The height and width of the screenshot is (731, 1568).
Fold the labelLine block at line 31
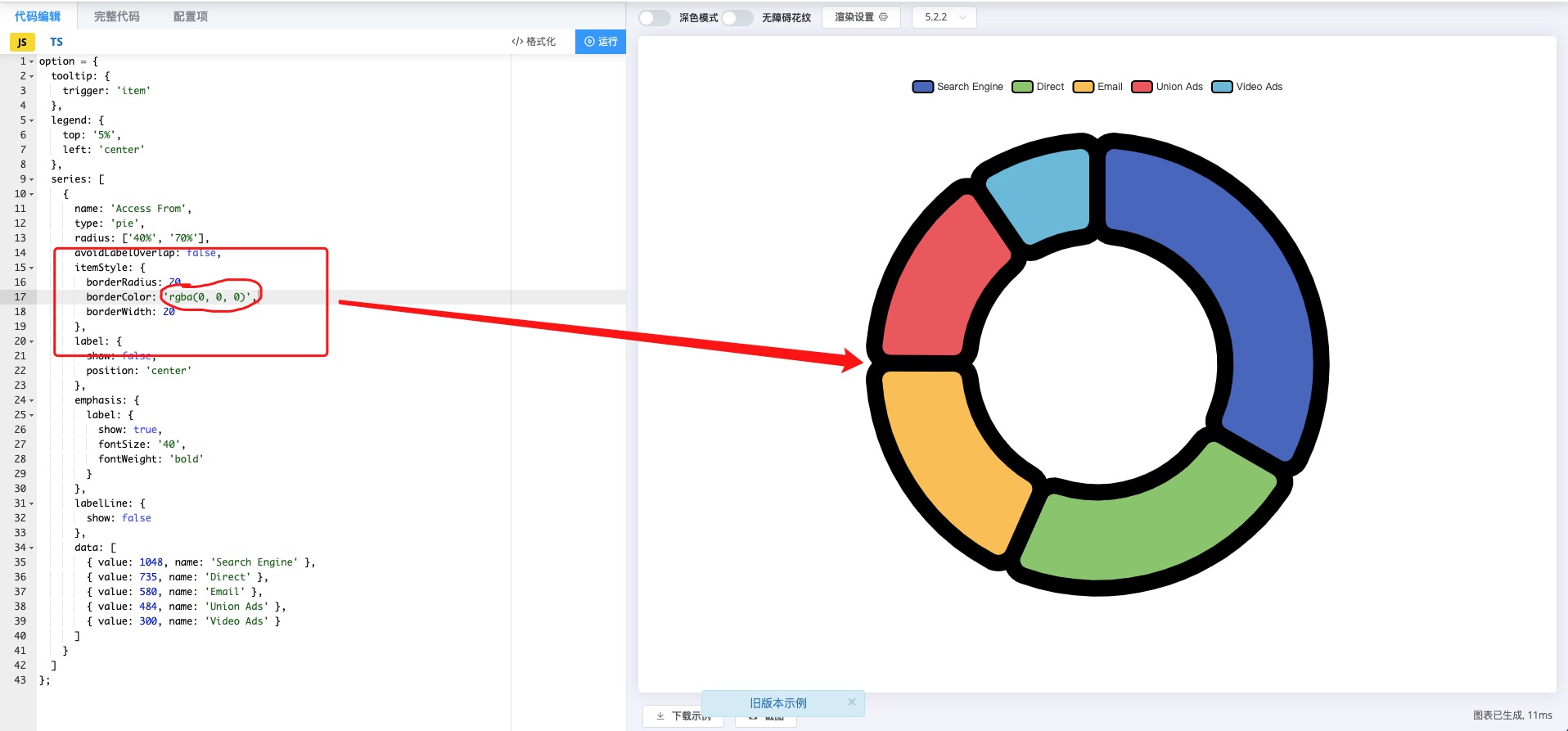(32, 503)
